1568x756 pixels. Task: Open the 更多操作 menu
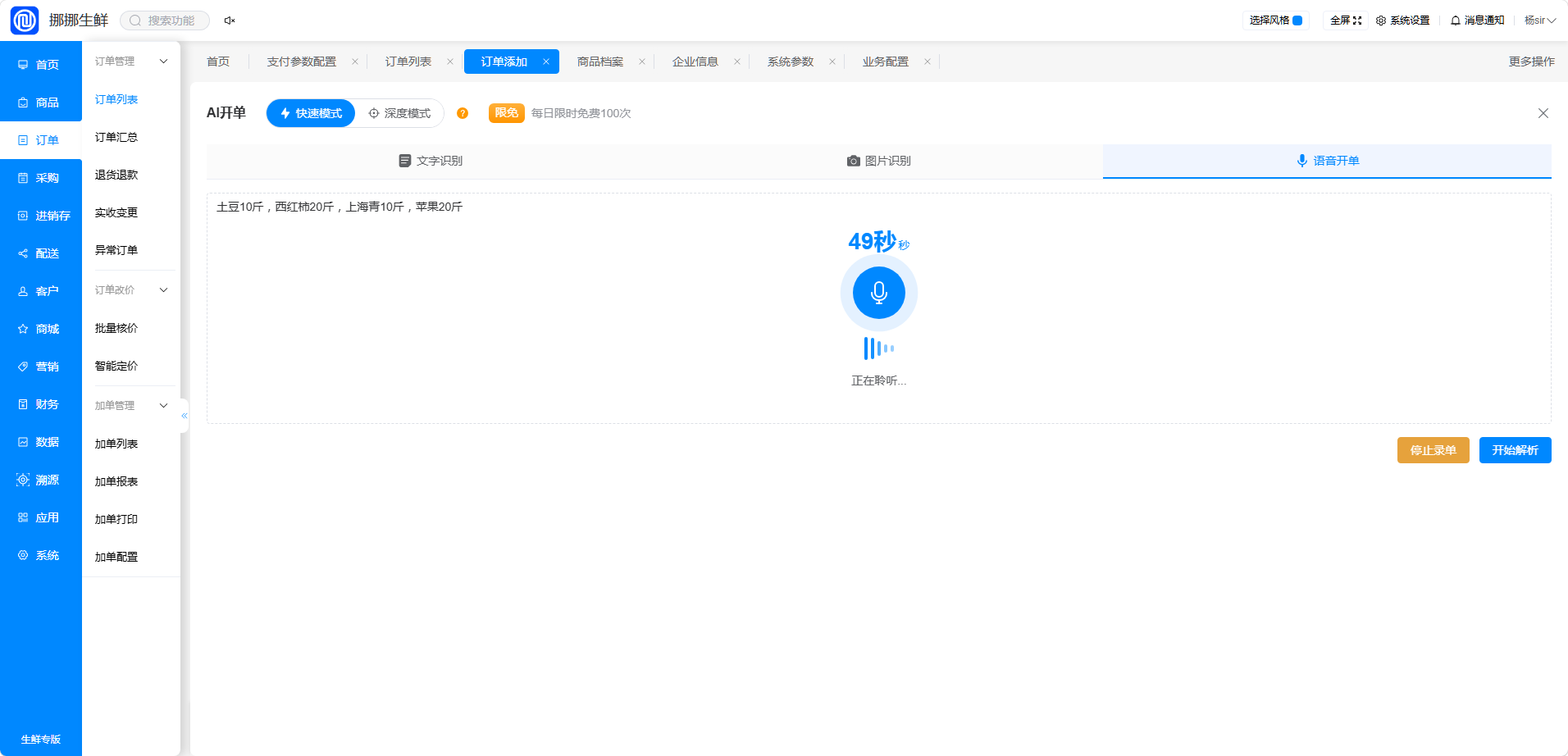pyautogui.click(x=1531, y=61)
